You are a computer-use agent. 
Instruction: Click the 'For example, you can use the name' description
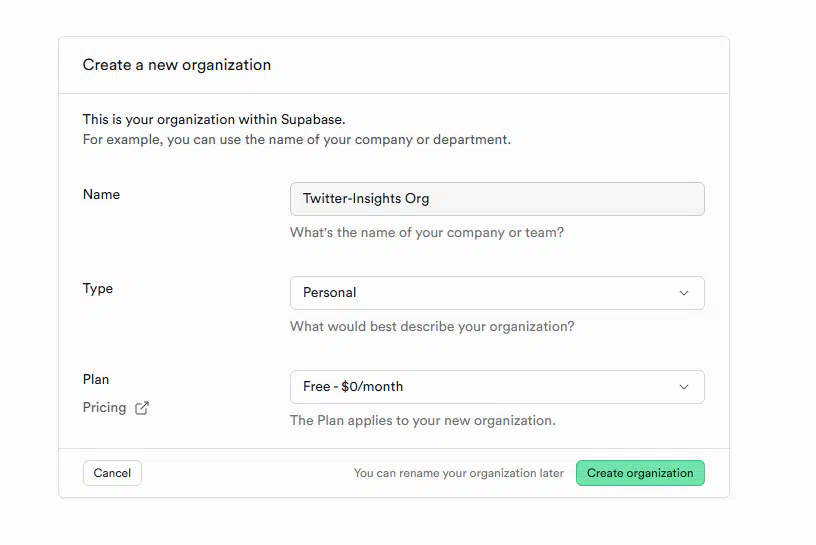[297, 140]
